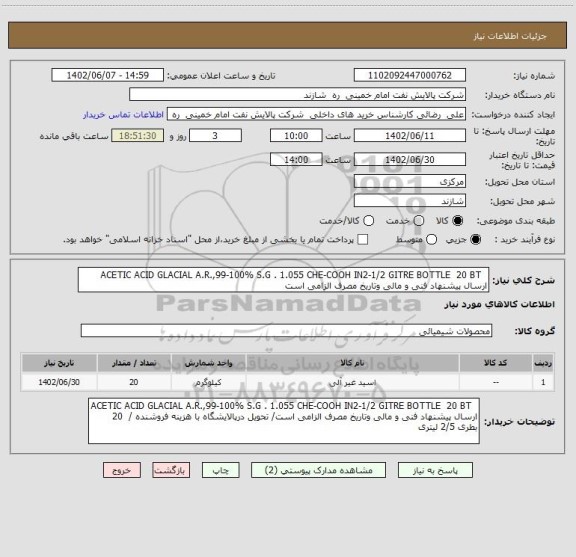Image resolution: width=576 pixels, height=557 pixels.
Task: Click the unit cell کیلوگرم
Action: (209, 382)
